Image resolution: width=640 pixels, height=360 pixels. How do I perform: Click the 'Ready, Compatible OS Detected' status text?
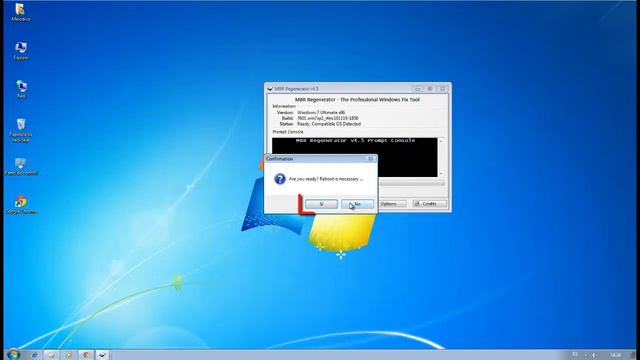click(329, 124)
